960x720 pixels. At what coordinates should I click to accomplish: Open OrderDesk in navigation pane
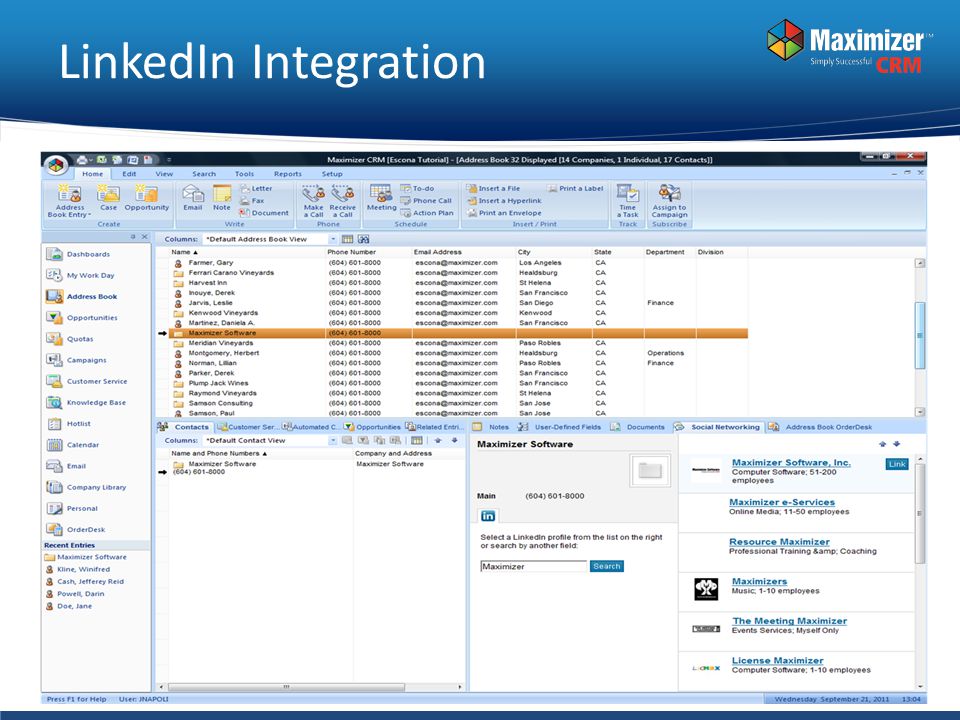point(76,530)
